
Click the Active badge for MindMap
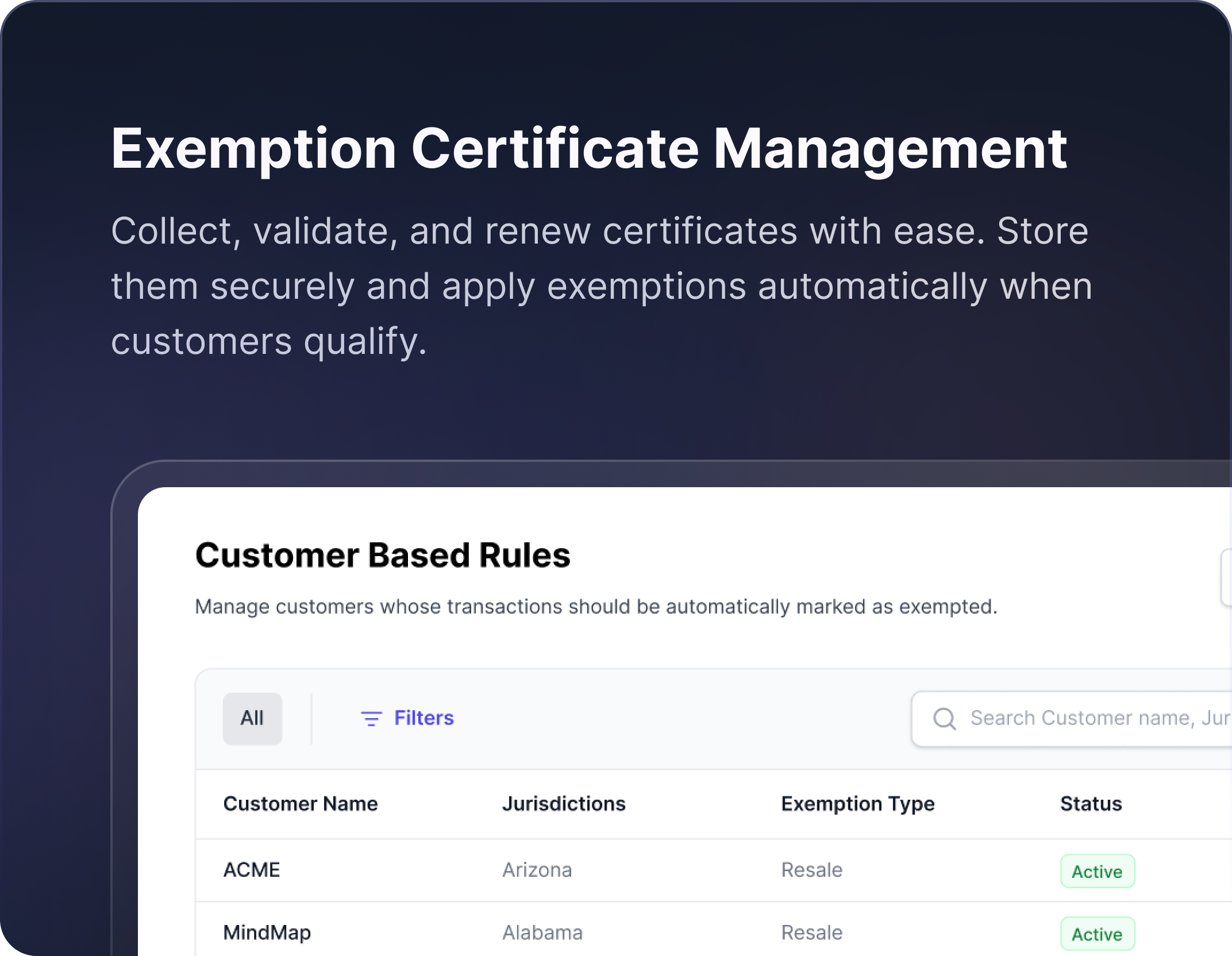[1097, 934]
